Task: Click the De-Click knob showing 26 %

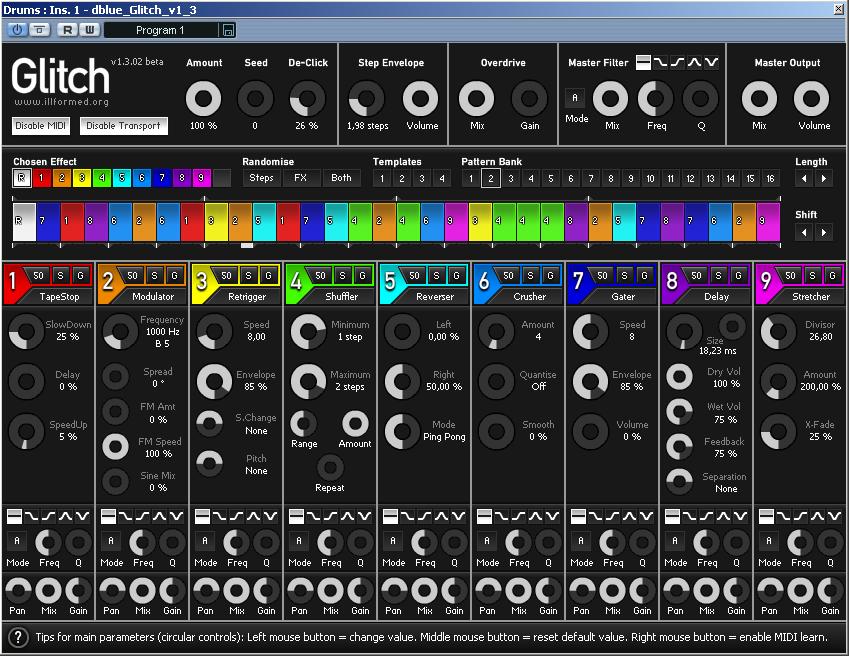Action: [307, 99]
